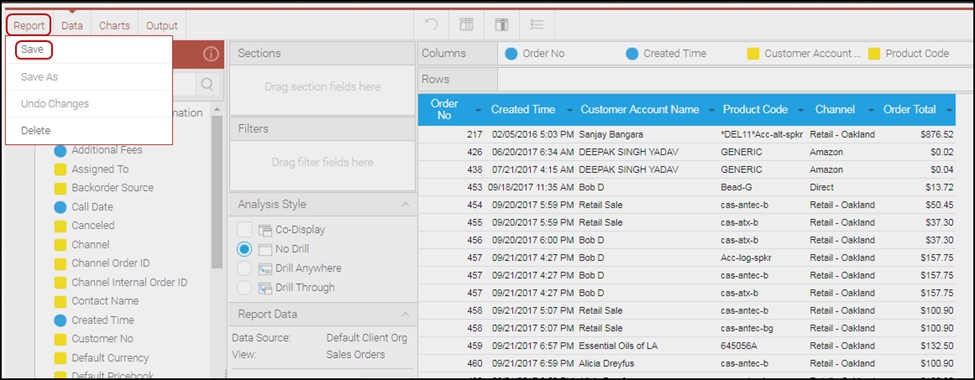975x380 pixels.
Task: Open Order Total column header dropdown
Action: click(949, 110)
